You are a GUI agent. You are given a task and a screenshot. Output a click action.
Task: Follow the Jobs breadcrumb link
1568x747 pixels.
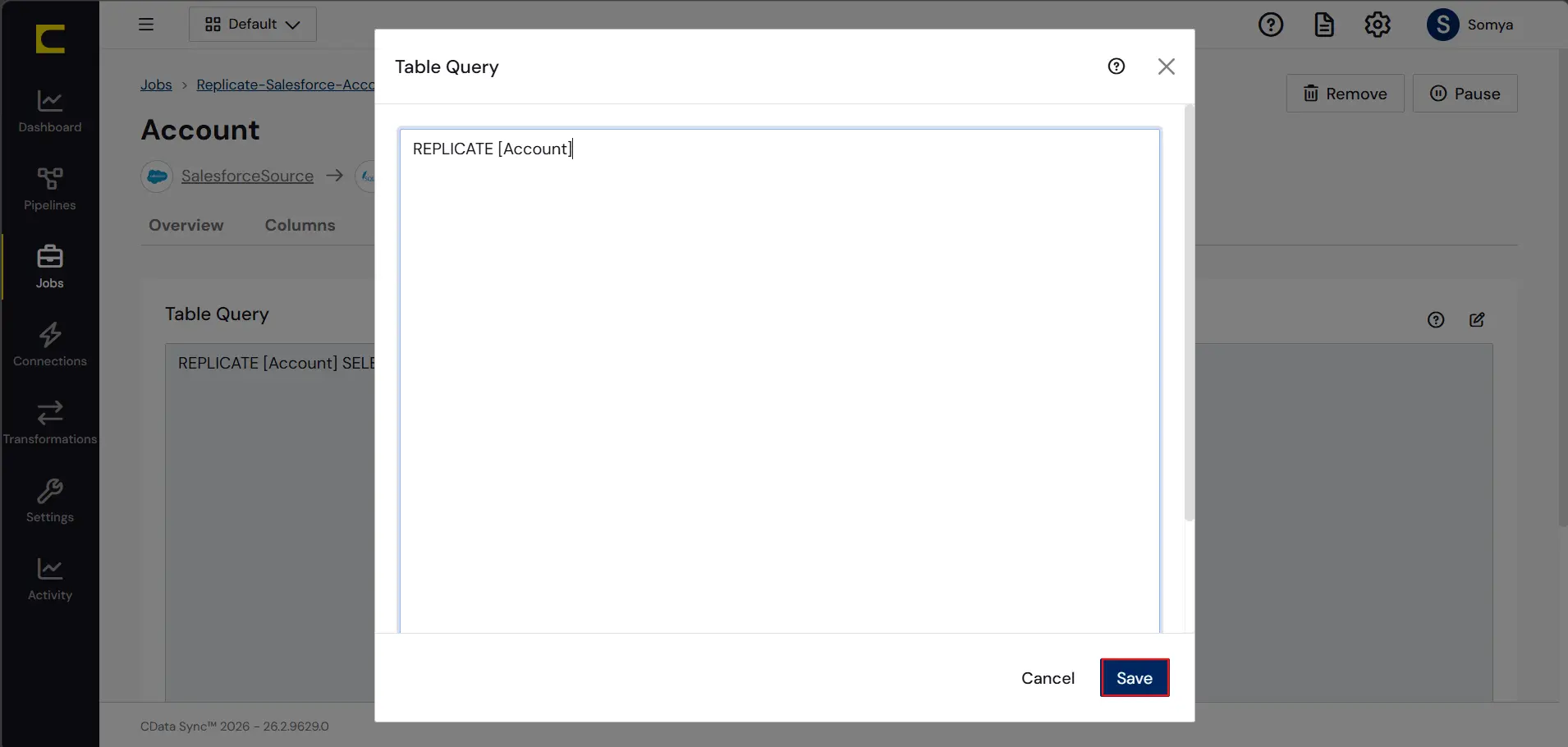pos(156,85)
